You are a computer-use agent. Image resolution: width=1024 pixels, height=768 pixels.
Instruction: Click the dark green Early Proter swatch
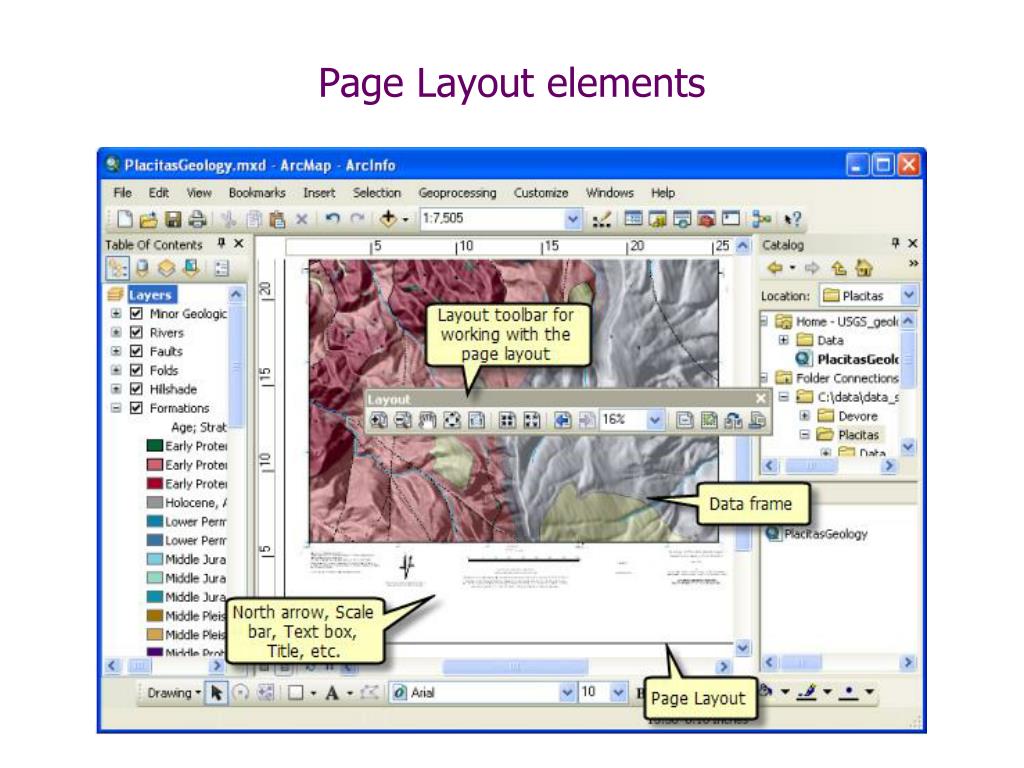[x=155, y=446]
